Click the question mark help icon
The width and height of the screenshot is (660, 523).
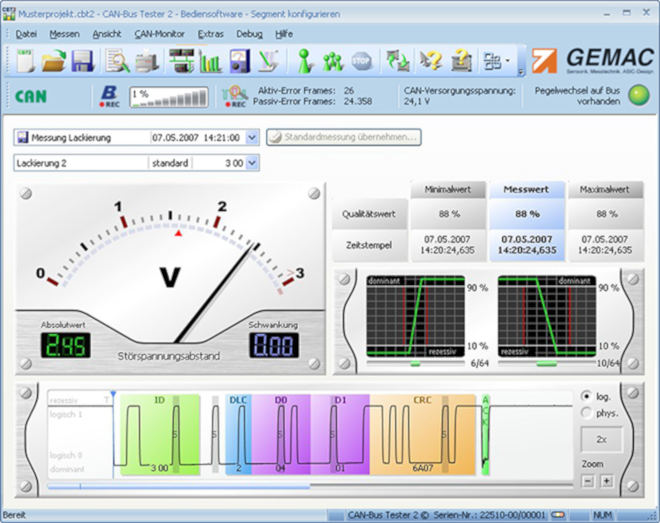coord(430,61)
